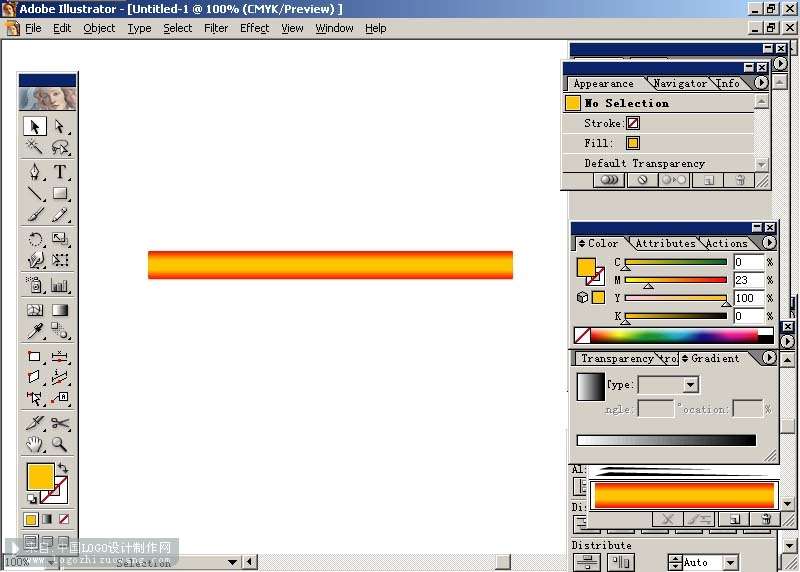The width and height of the screenshot is (800, 572).
Task: Select the Hand tool
Action: coord(35,444)
